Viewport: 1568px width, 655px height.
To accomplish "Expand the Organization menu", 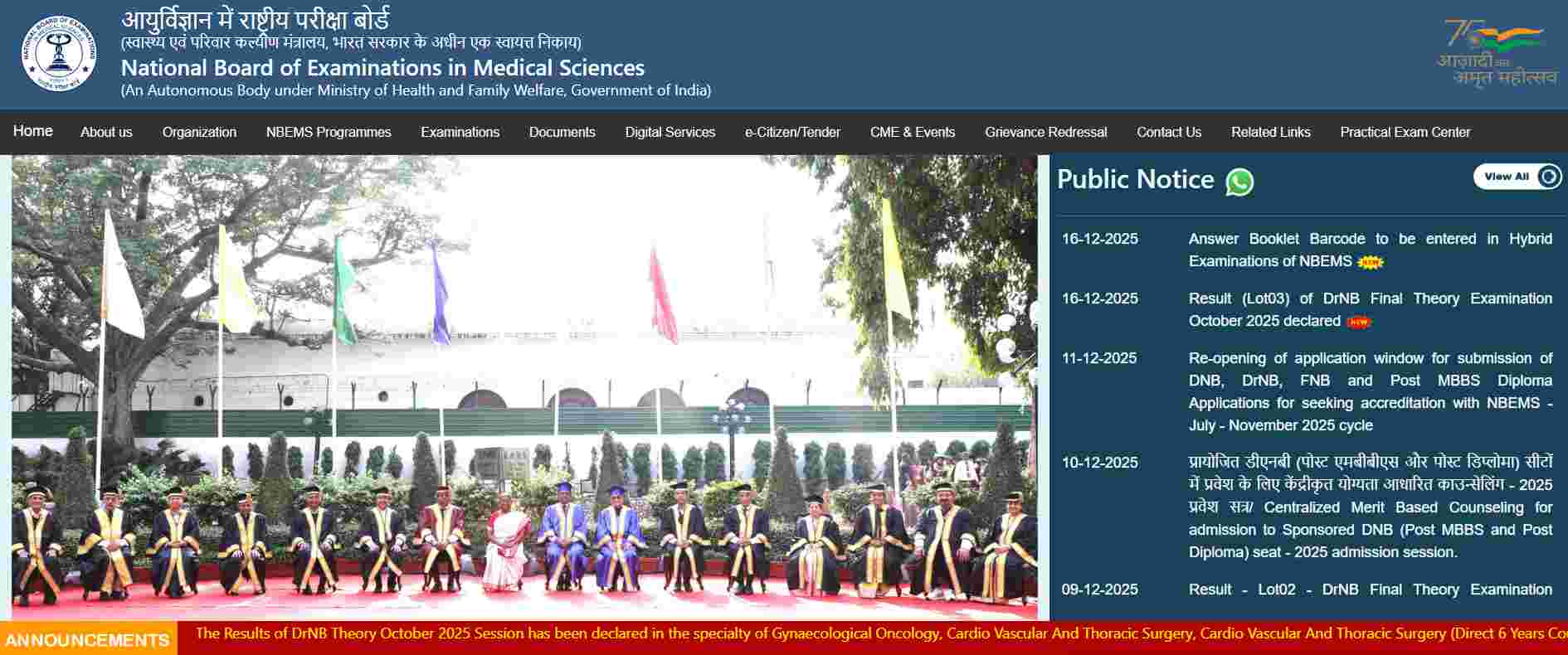I will point(199,132).
